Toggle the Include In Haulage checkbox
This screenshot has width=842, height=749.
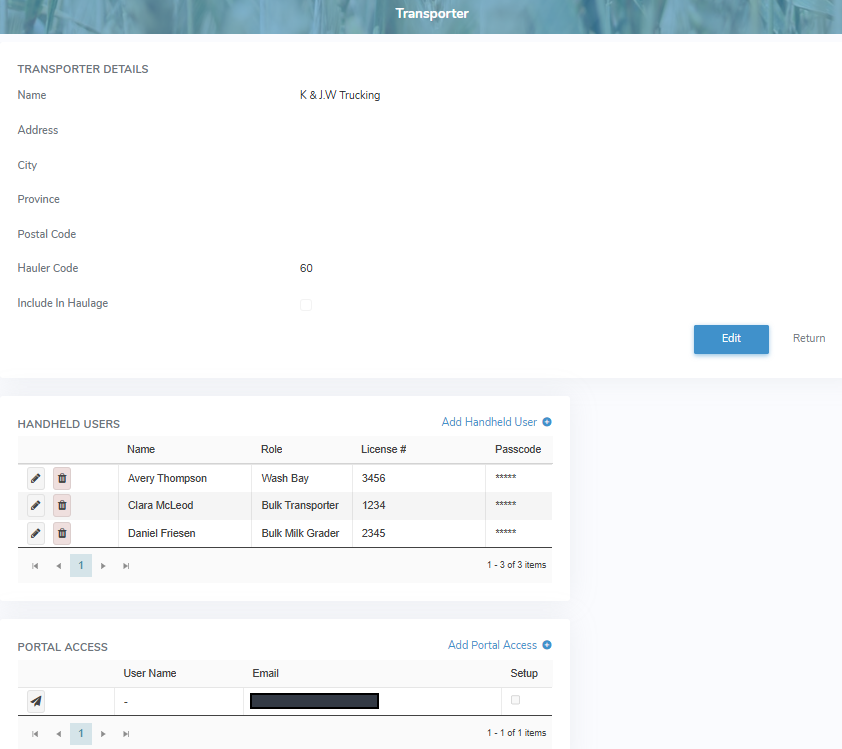click(306, 305)
